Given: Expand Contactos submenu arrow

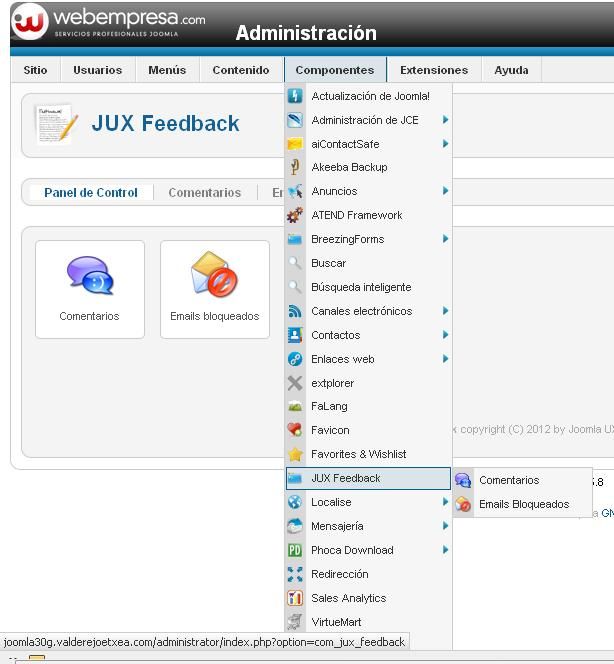Looking at the screenshot, I should [445, 335].
